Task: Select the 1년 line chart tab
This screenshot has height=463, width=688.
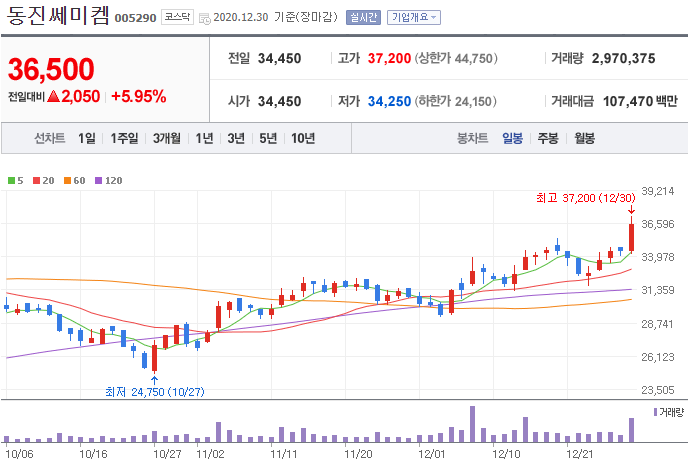Action: [204, 139]
